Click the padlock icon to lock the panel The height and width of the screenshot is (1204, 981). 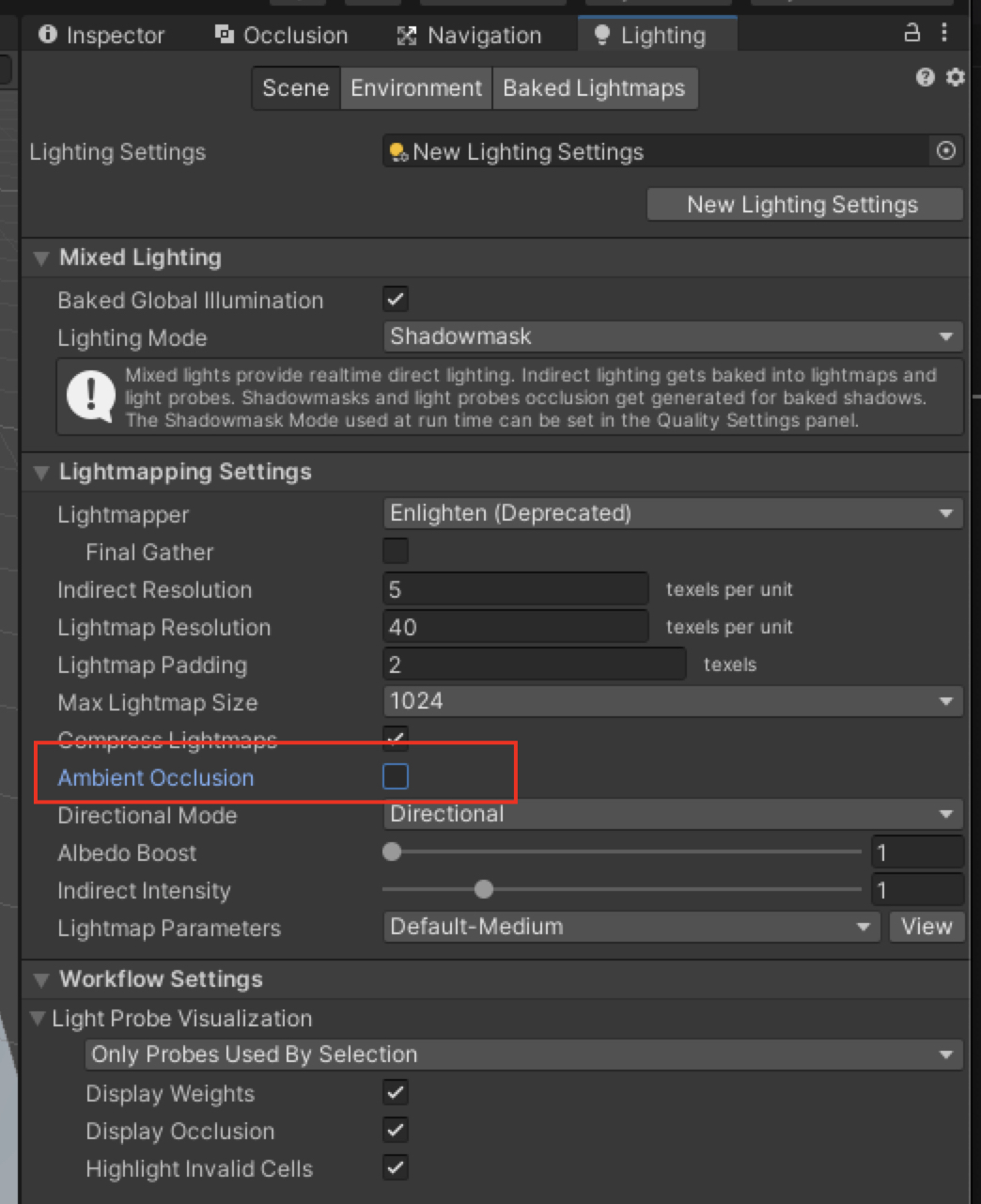[x=911, y=33]
